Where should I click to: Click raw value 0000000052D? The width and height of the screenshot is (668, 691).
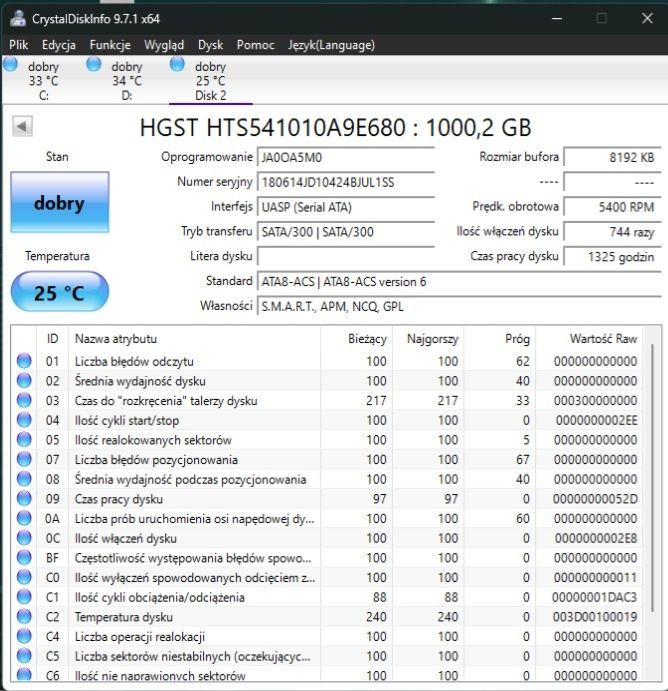(595, 499)
